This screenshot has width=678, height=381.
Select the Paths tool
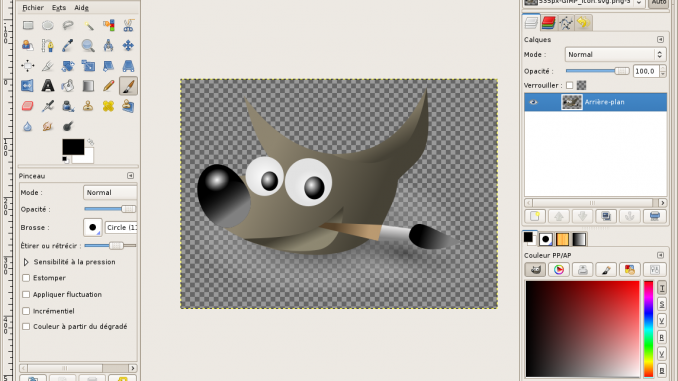[48, 45]
